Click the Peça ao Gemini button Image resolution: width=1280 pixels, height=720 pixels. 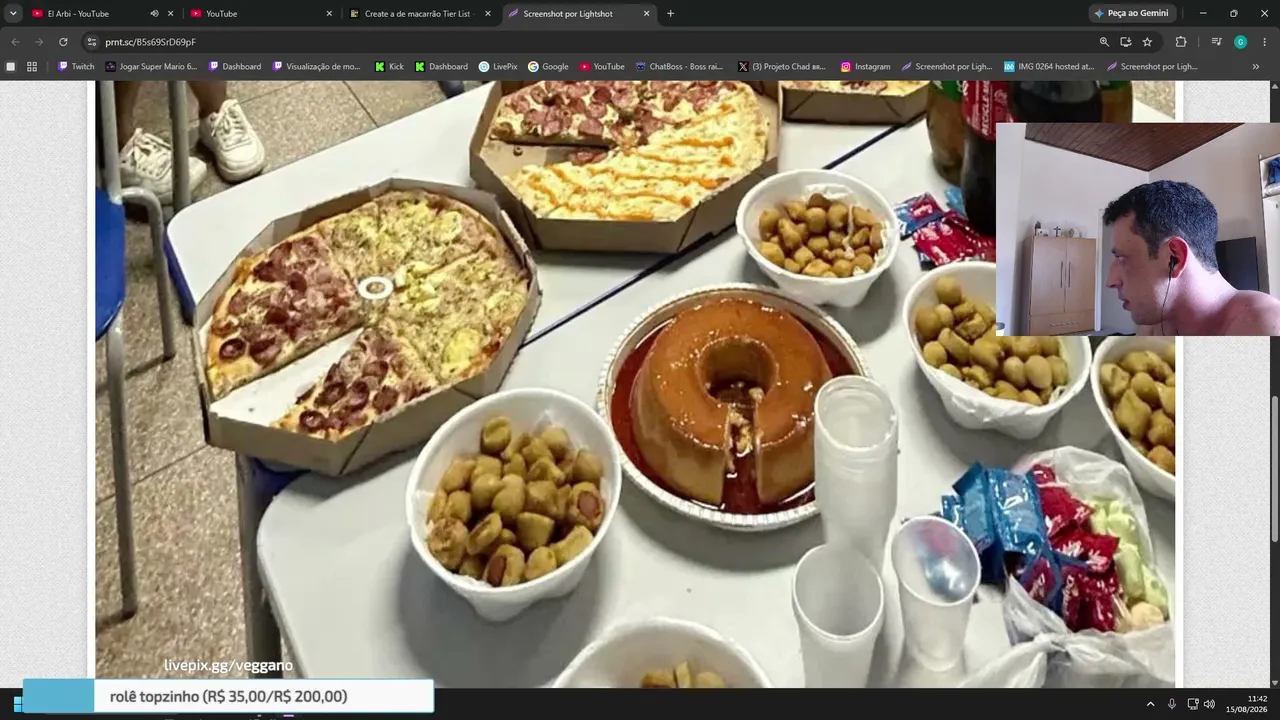point(1131,14)
